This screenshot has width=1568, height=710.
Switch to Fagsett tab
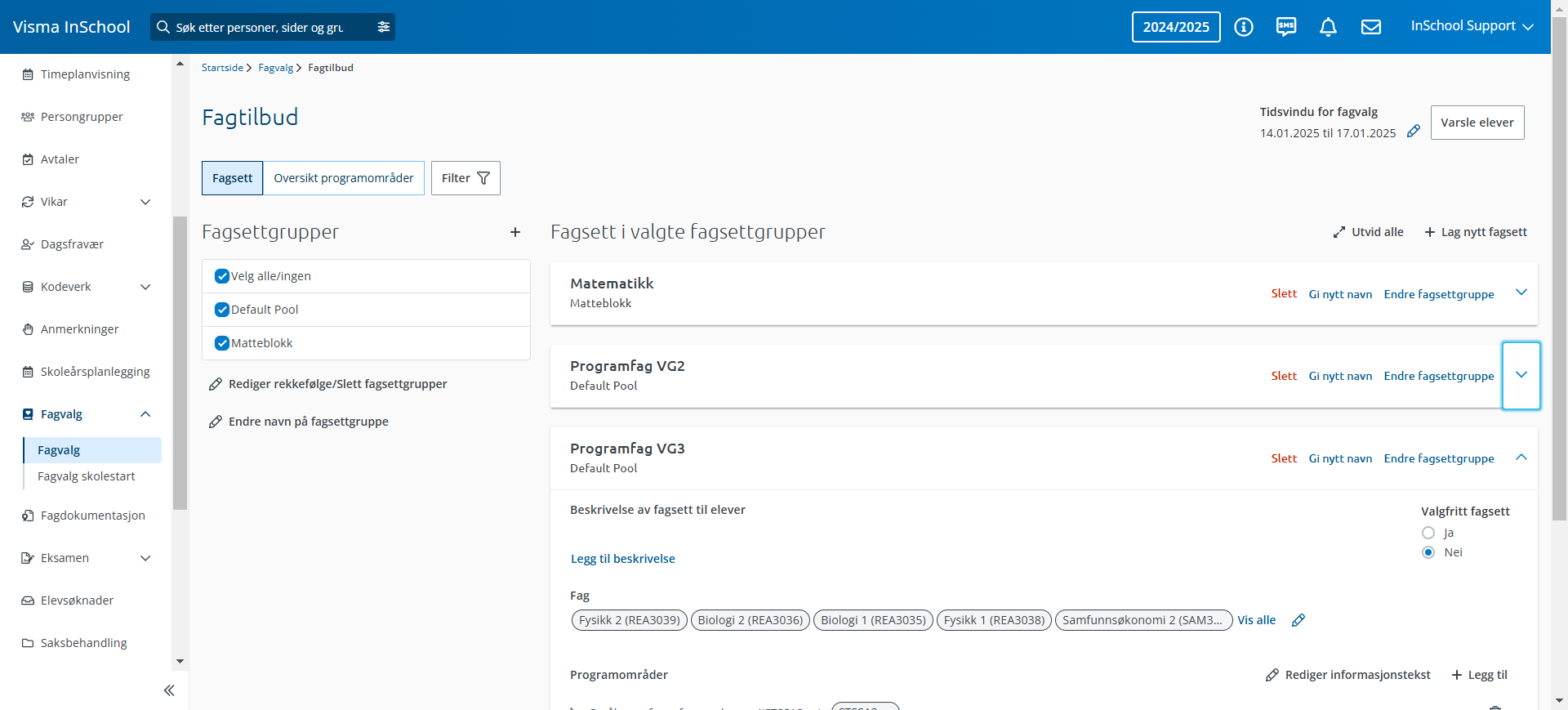click(x=233, y=178)
